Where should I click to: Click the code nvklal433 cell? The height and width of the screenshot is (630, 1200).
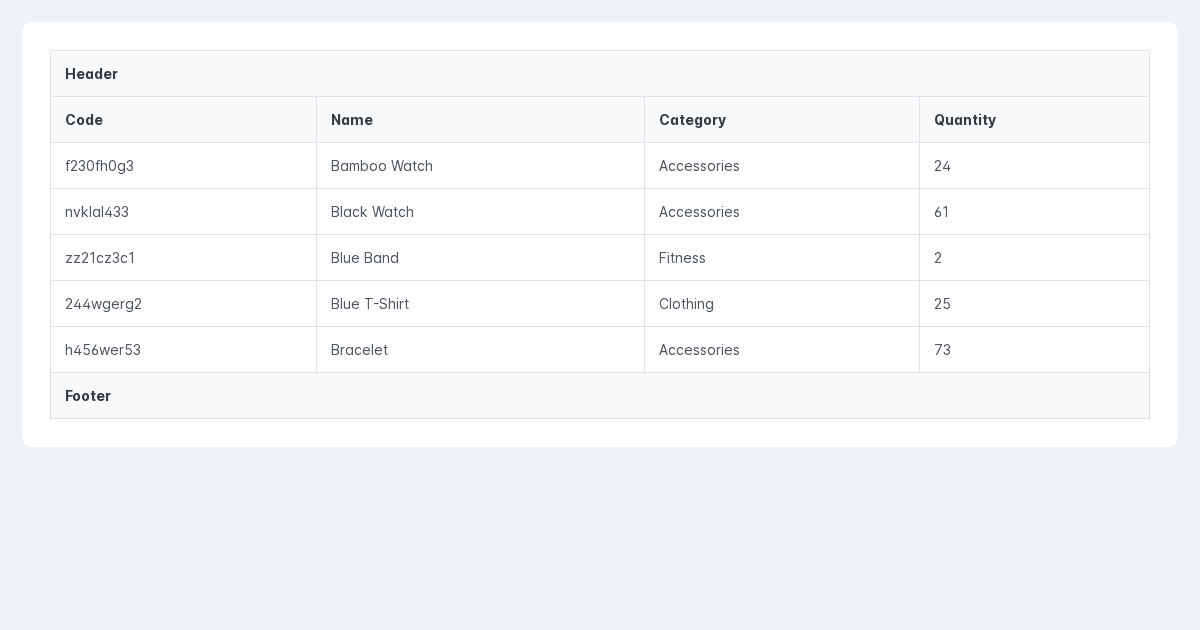click(x=97, y=212)
